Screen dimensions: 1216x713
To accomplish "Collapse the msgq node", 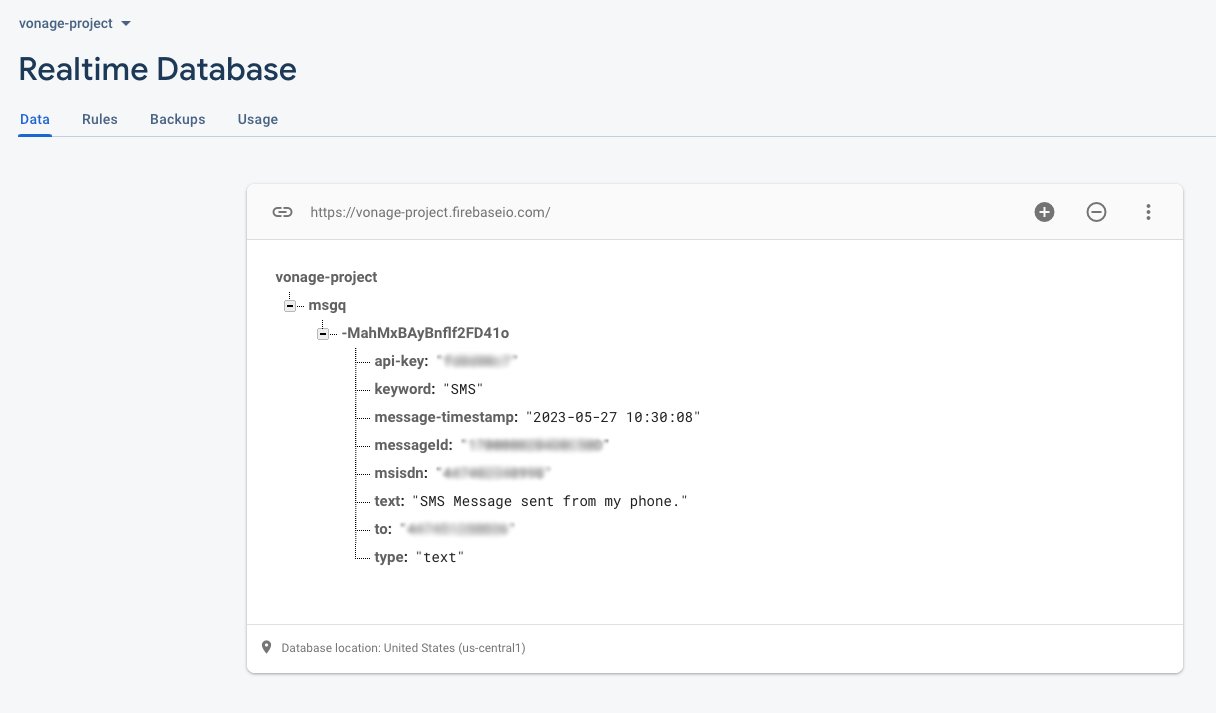I will pyautogui.click(x=290, y=305).
